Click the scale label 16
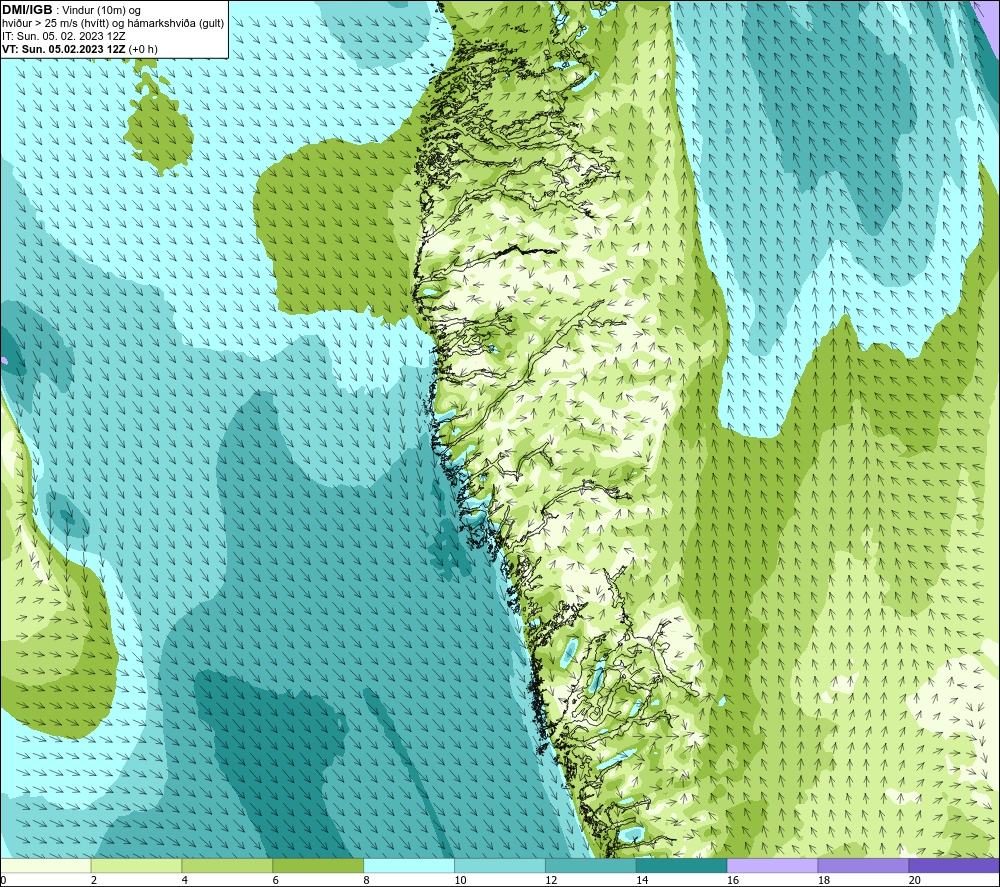 (733, 880)
